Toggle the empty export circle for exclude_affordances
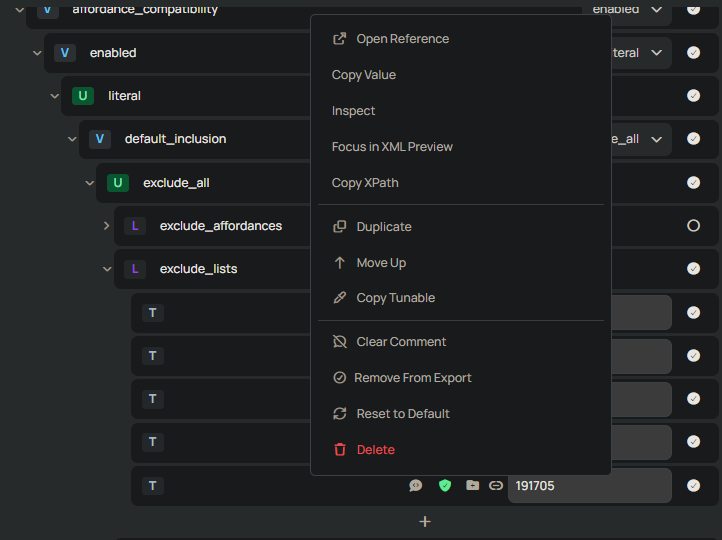The image size is (722, 540). pos(693,226)
